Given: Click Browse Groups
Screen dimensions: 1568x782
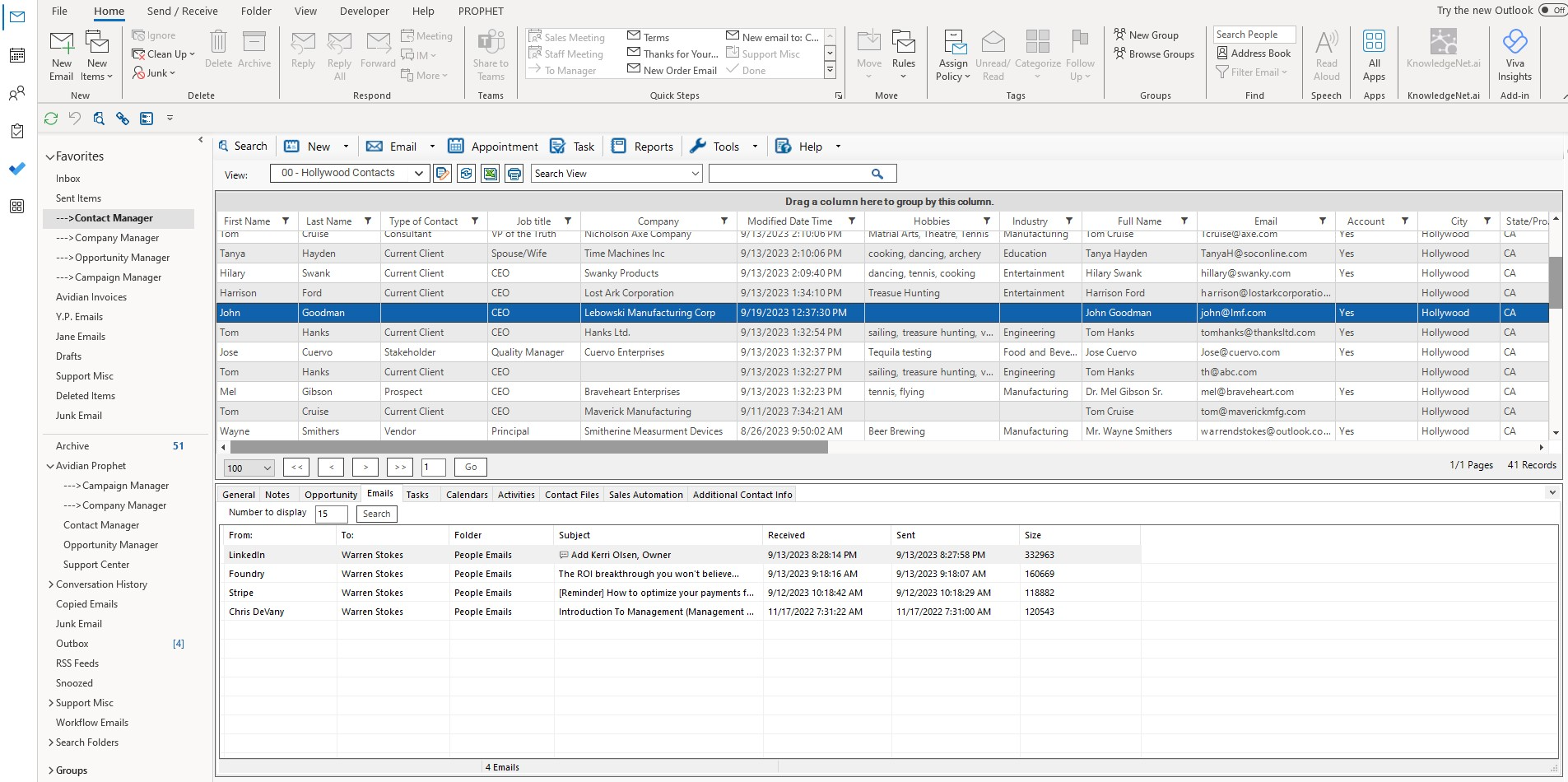Looking at the screenshot, I should click(x=1154, y=54).
